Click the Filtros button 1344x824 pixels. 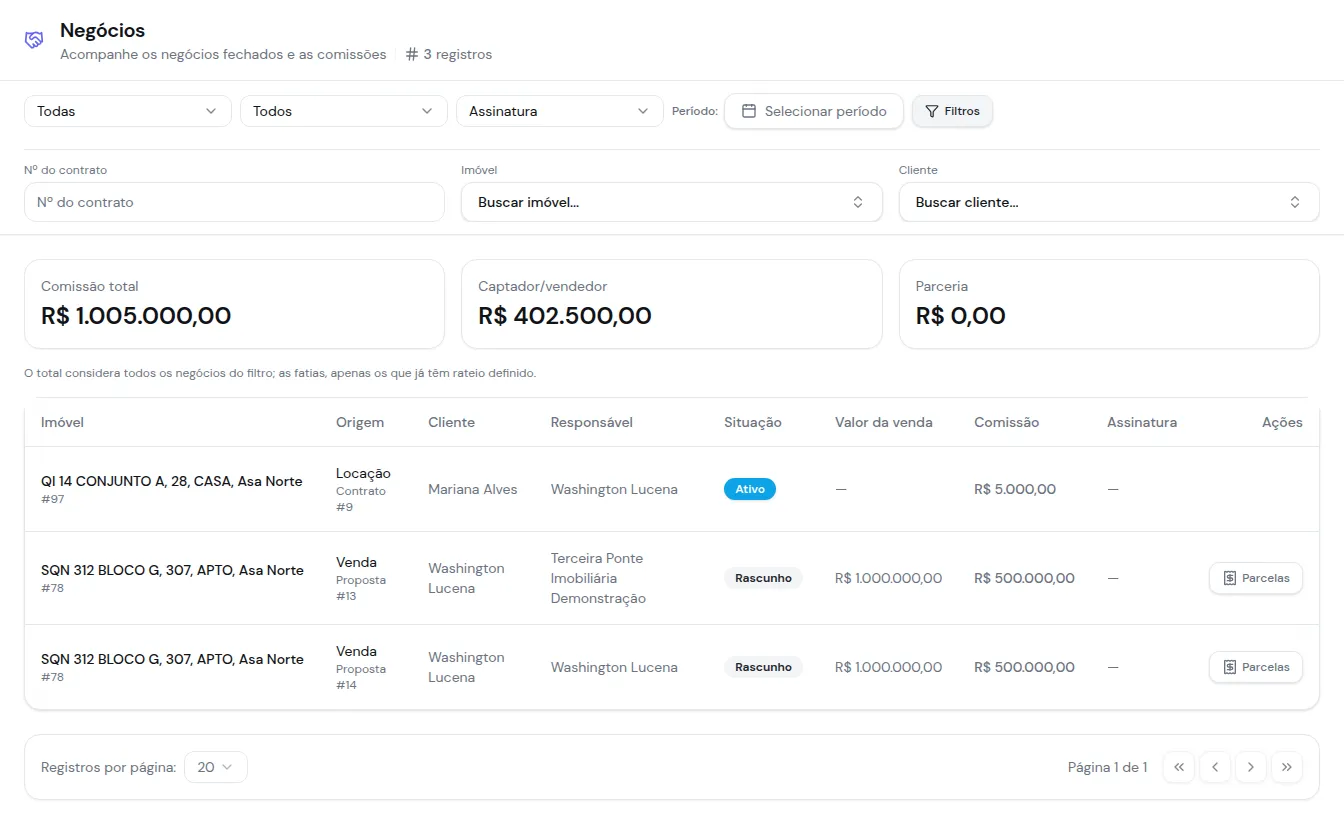click(952, 111)
